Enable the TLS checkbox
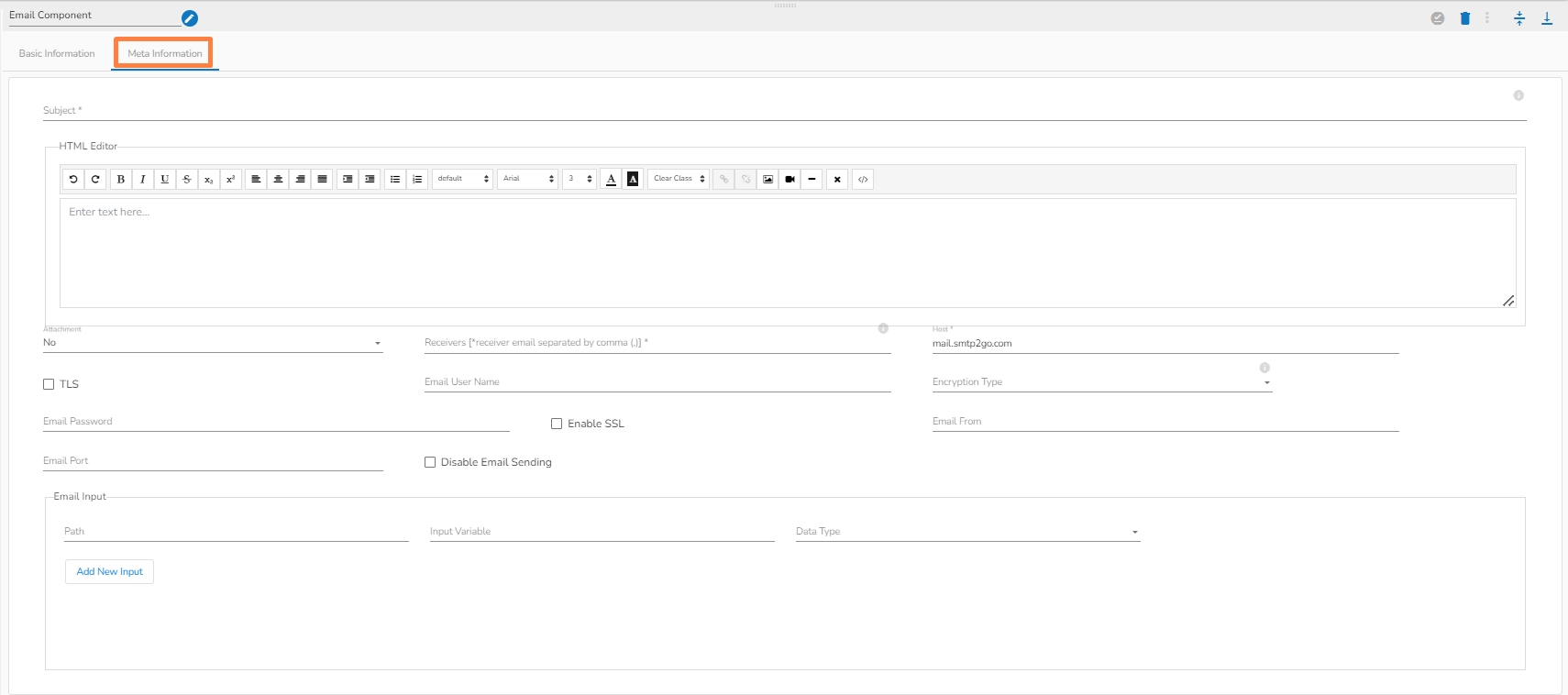The width and height of the screenshot is (1568, 695). tap(49, 384)
